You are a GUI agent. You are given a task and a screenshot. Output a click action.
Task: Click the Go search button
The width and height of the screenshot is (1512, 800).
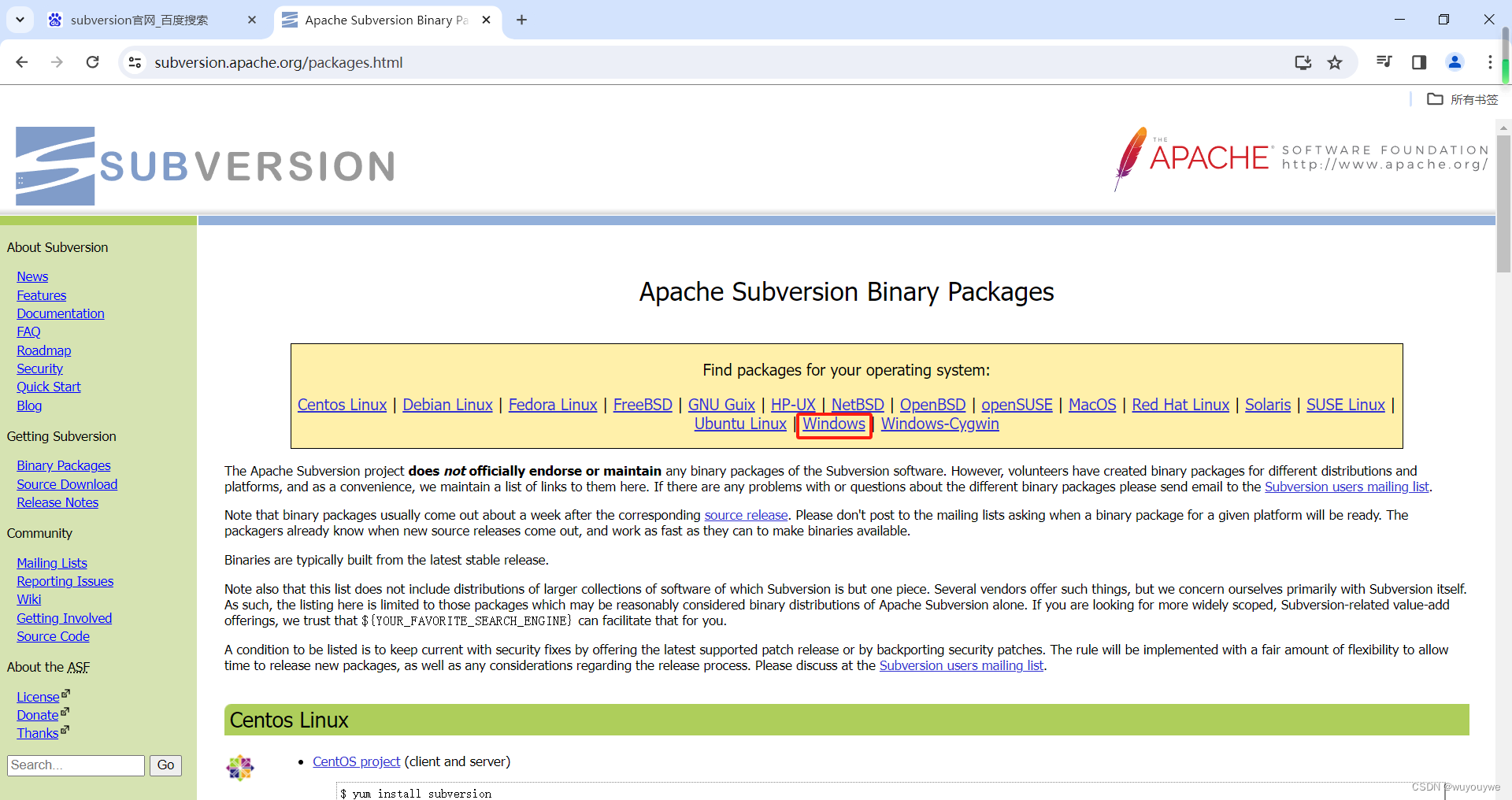(165, 765)
